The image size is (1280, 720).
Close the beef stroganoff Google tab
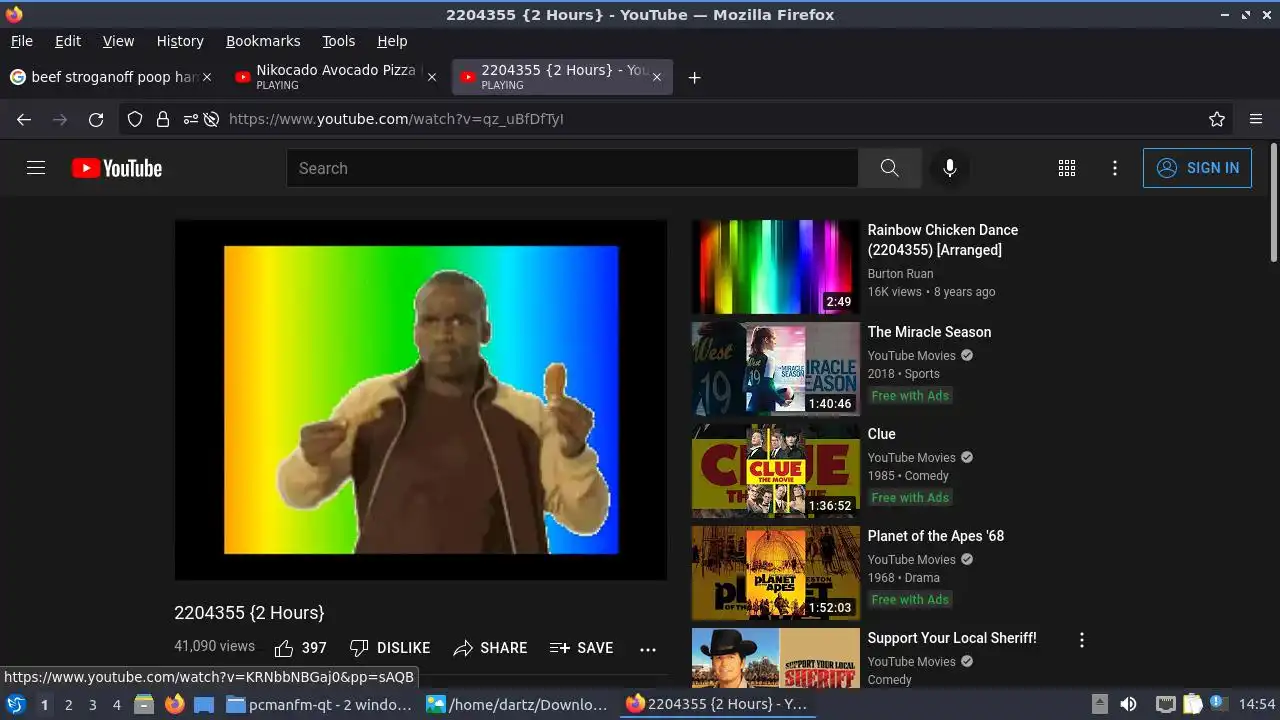pyautogui.click(x=207, y=77)
